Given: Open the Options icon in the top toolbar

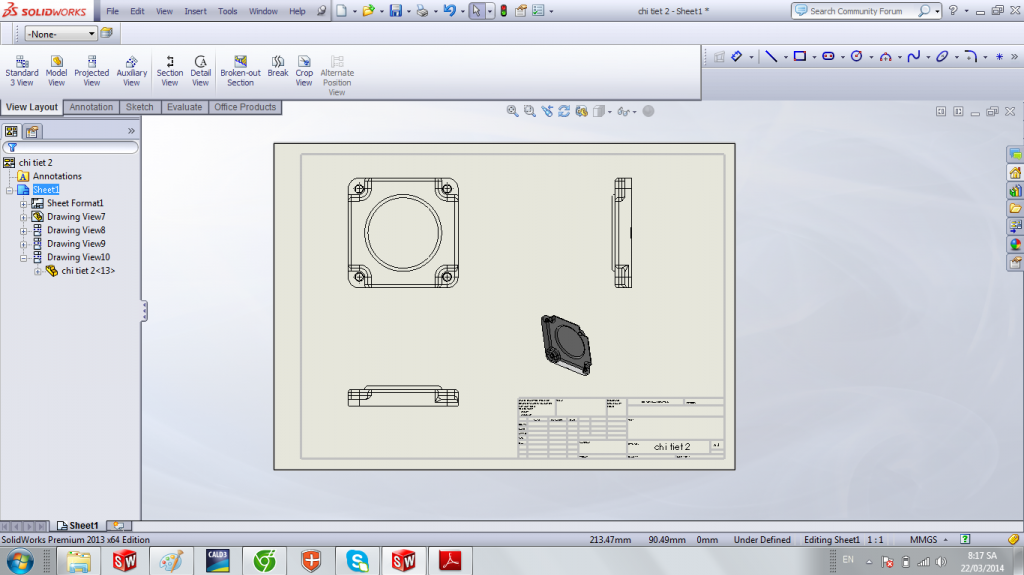Looking at the screenshot, I should [x=538, y=10].
